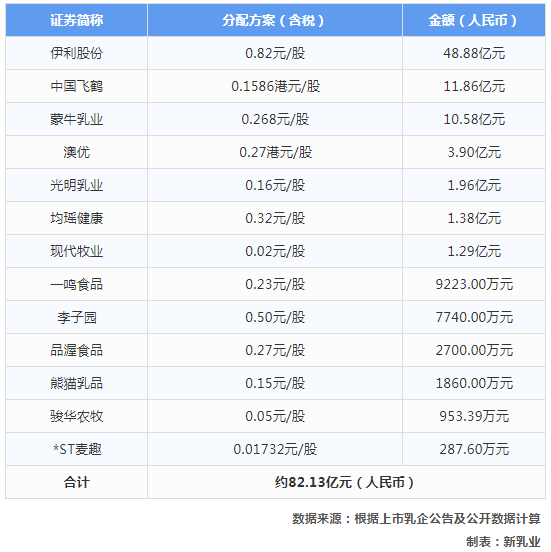Select the 48.88亿元 amount cell
The height and width of the screenshot is (552, 551).
point(474,53)
